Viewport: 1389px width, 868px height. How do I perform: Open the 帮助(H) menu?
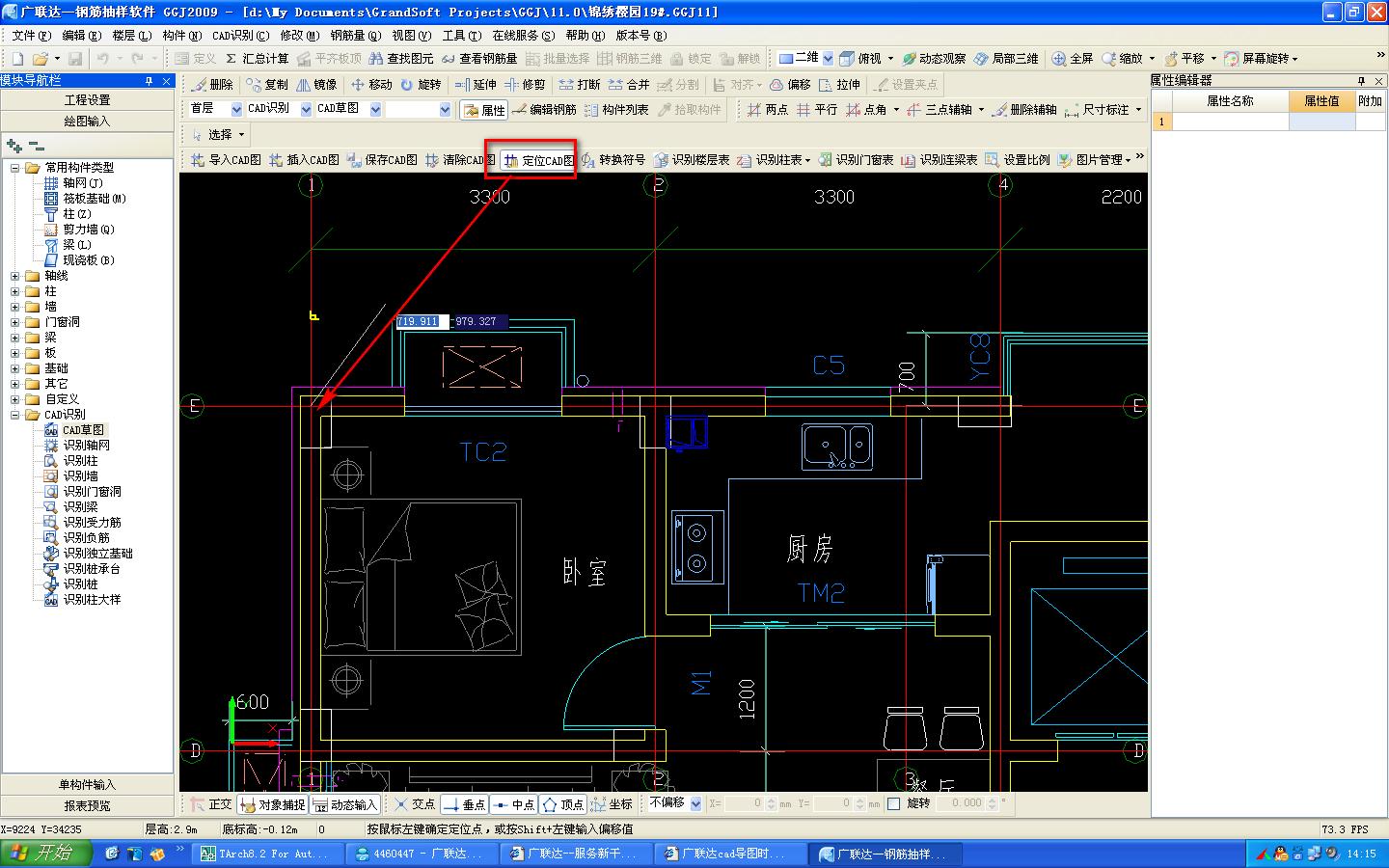pos(586,35)
